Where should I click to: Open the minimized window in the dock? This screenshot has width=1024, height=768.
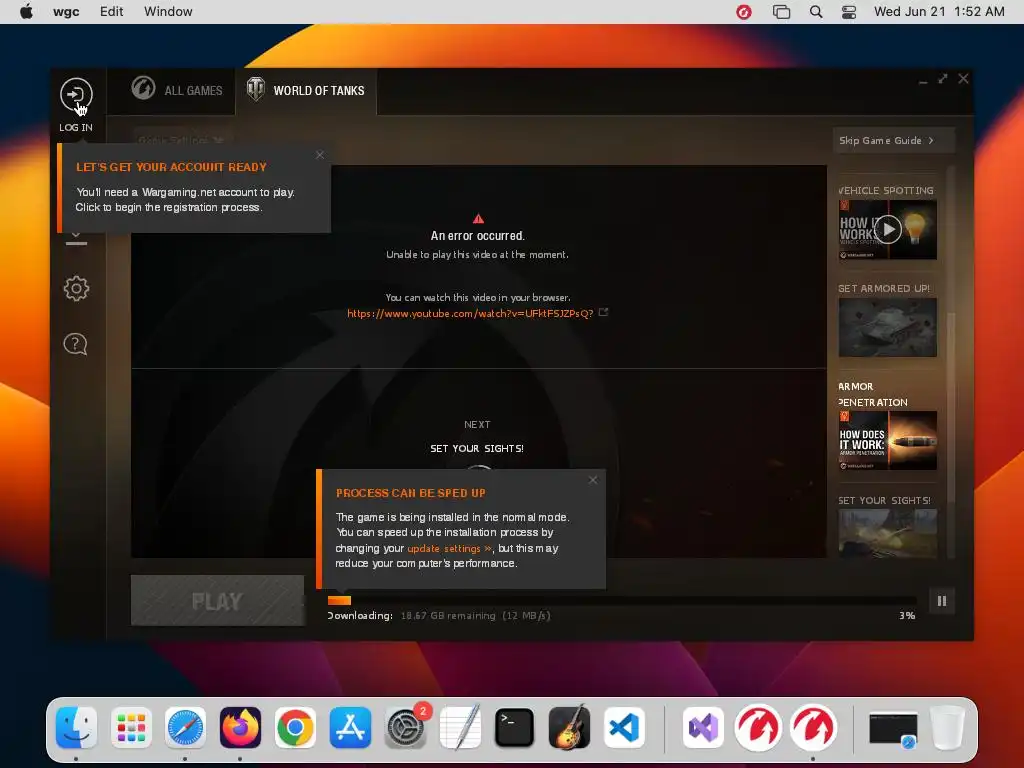click(x=893, y=729)
